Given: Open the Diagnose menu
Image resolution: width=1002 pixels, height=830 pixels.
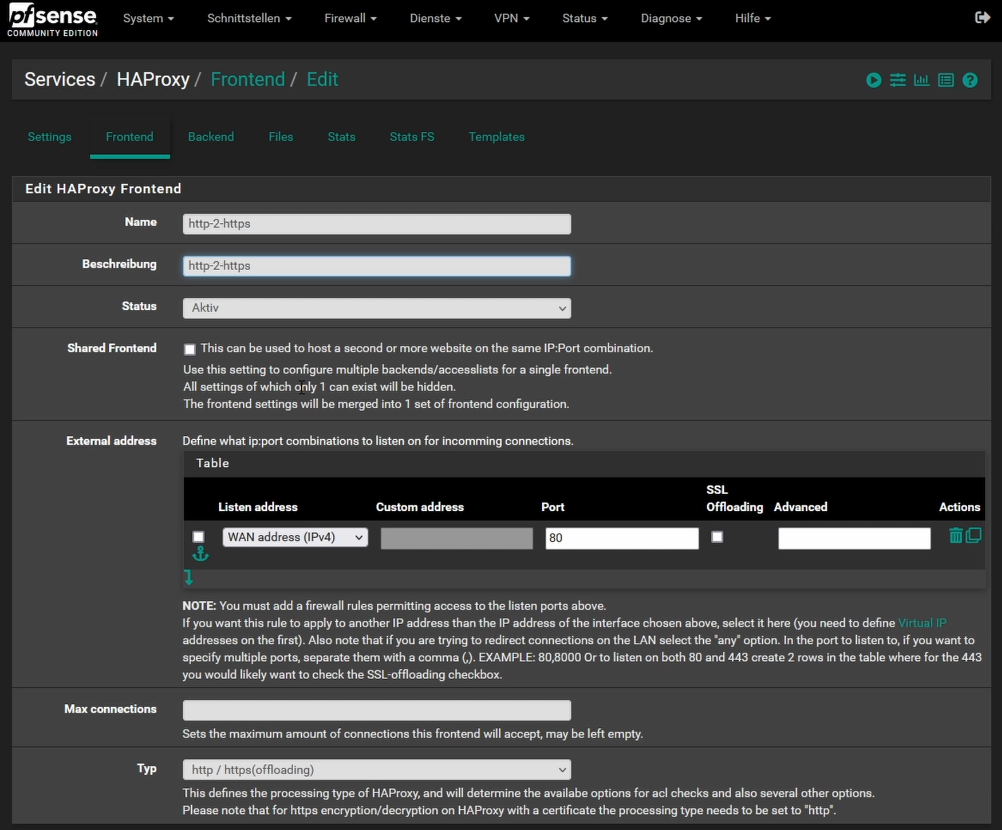Looking at the screenshot, I should click(x=672, y=18).
